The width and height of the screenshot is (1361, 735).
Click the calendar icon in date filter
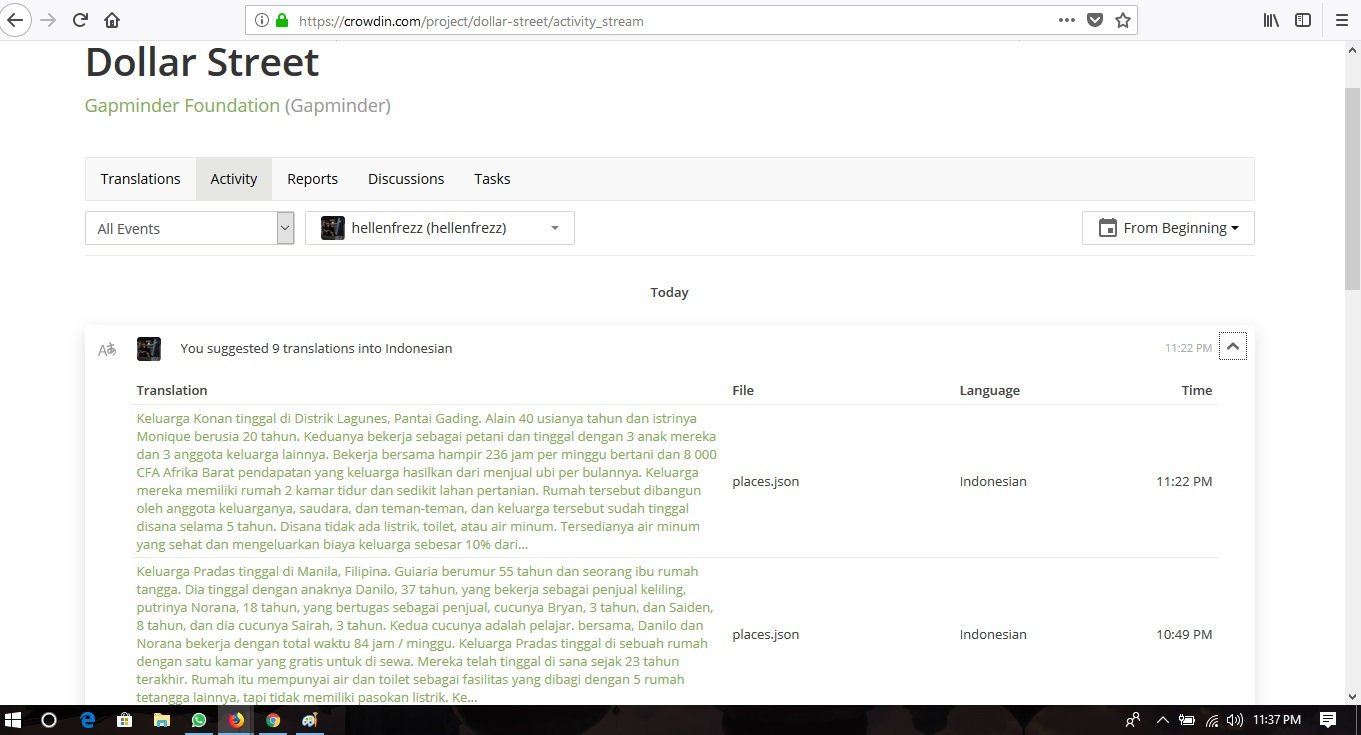click(x=1107, y=228)
